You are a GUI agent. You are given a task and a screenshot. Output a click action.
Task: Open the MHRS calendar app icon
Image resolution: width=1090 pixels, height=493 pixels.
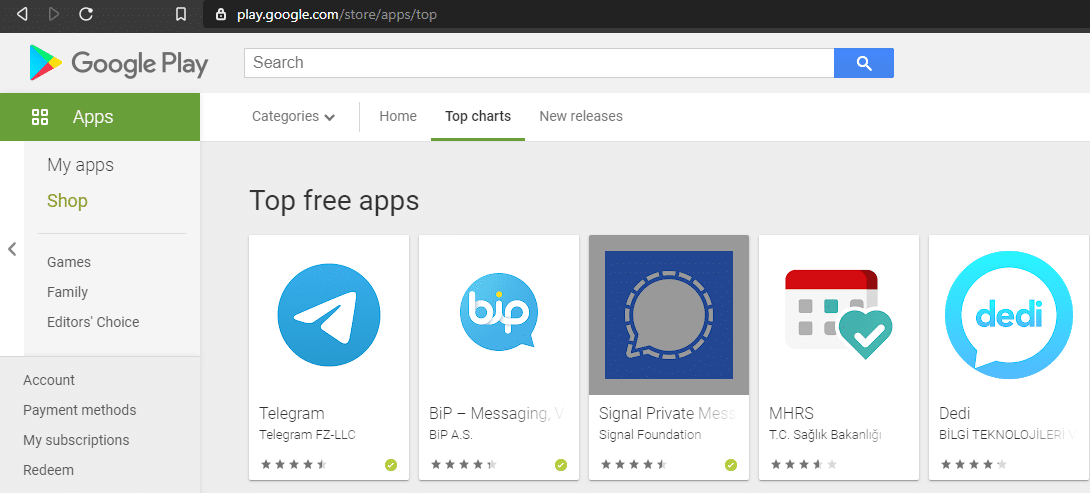(x=839, y=315)
